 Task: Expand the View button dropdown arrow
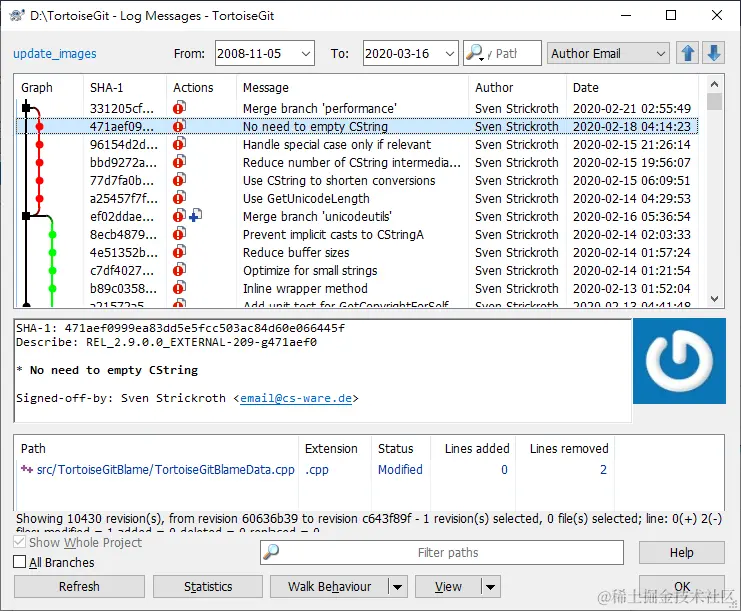click(x=491, y=587)
